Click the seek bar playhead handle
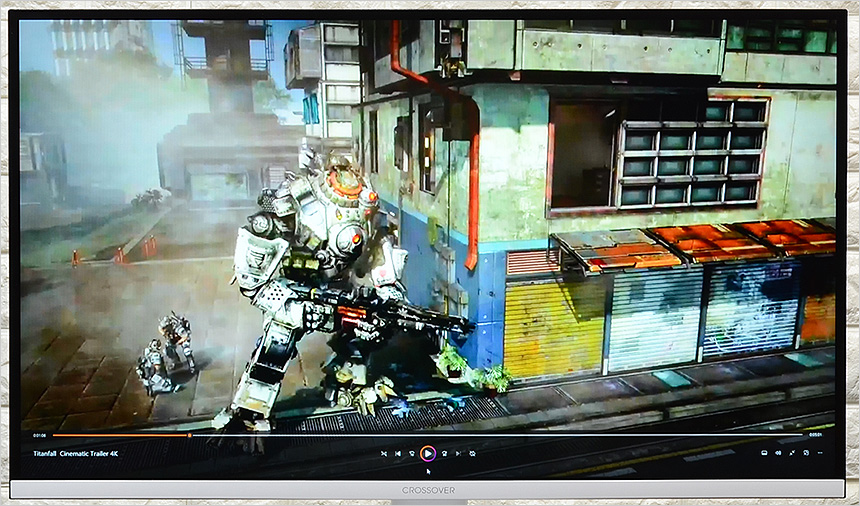This screenshot has height=506, width=860. (x=189, y=435)
